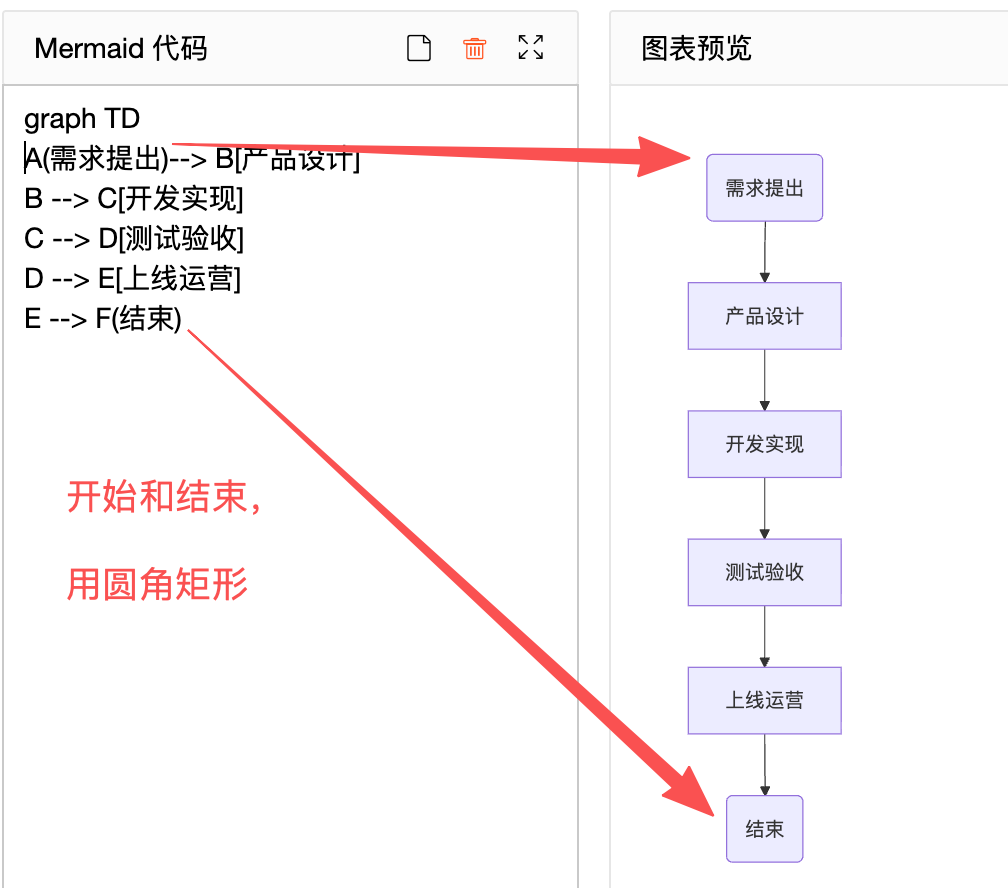Select the "开发实现" diagram node
Viewport: 1008px width, 888px height.
click(764, 444)
